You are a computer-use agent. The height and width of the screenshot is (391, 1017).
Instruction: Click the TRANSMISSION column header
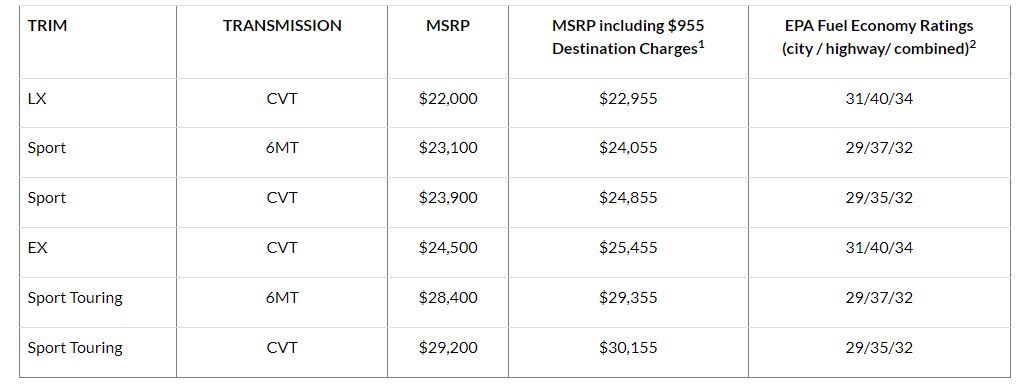282,26
